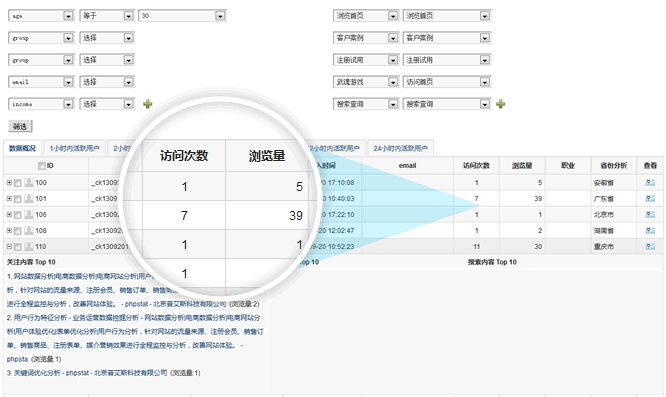Image resolution: width=666 pixels, height=397 pixels.
Task: Open the view icon for 安徽省 row
Action: (650, 183)
